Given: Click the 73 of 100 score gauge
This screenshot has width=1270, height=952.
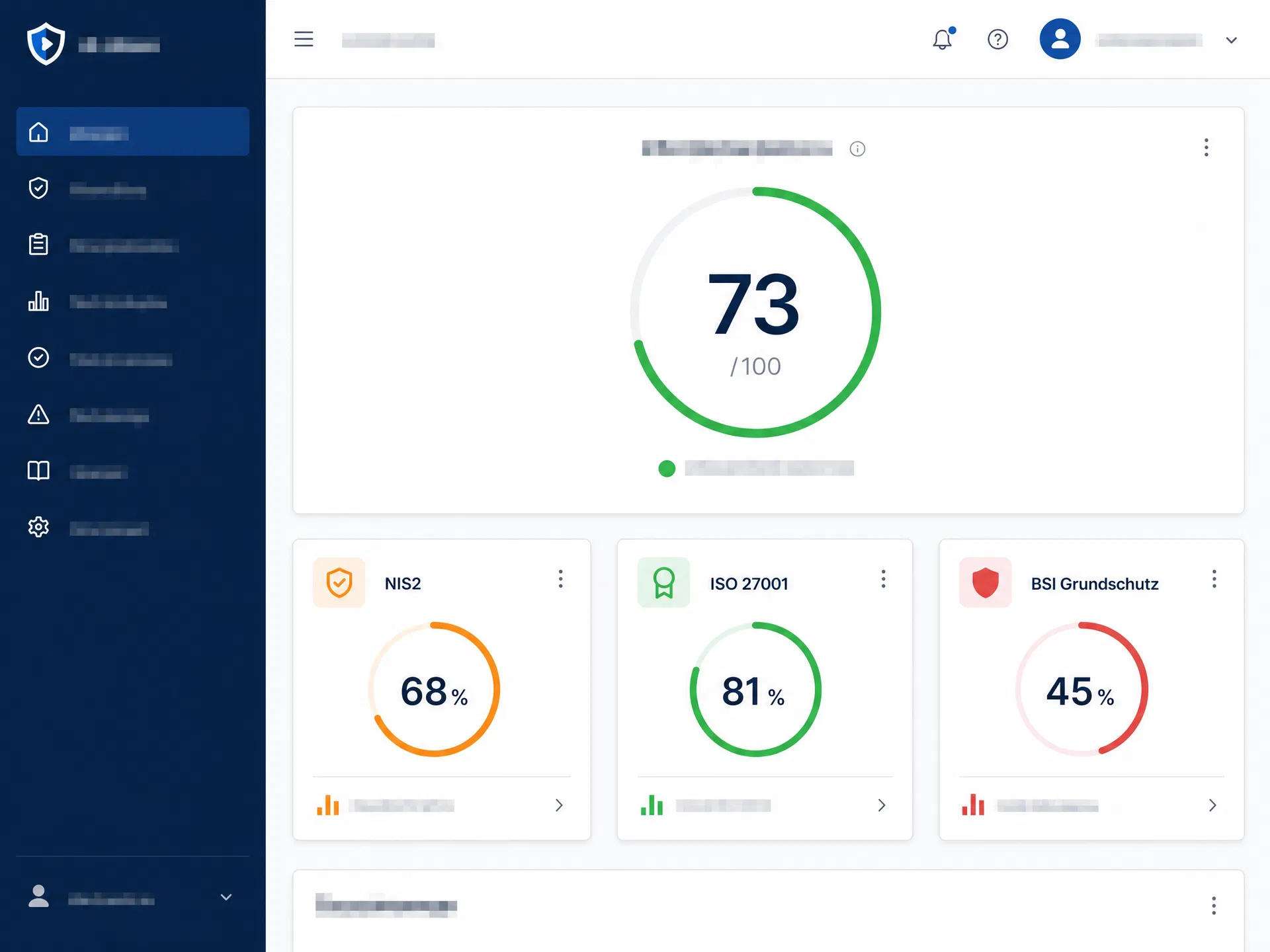Looking at the screenshot, I should [755, 312].
